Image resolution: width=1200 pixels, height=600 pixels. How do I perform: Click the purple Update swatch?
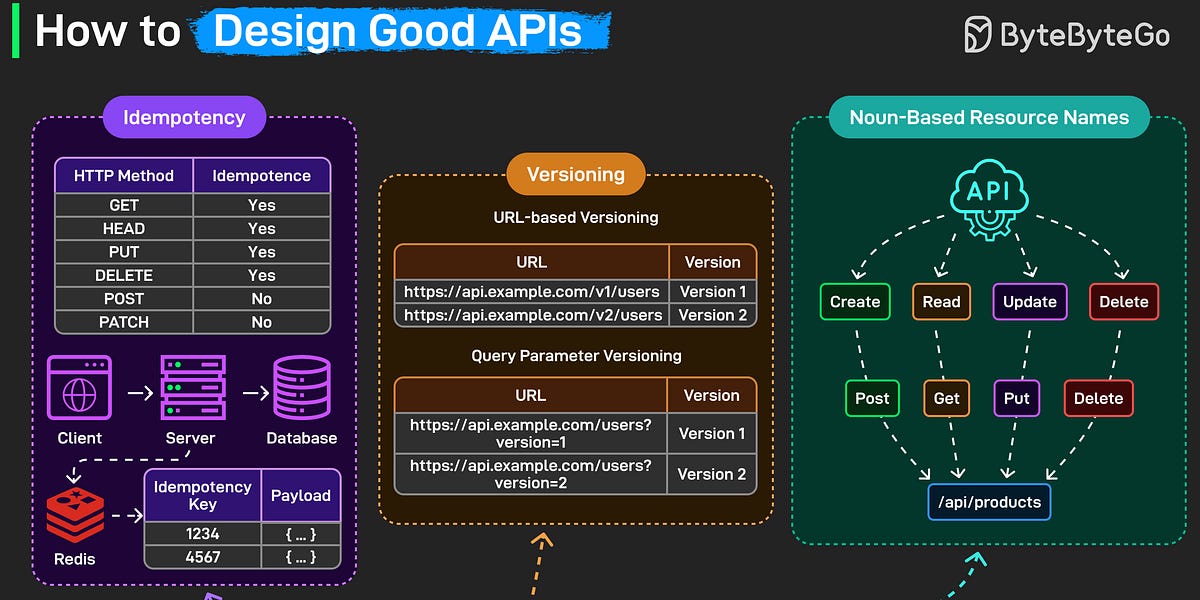click(1030, 301)
